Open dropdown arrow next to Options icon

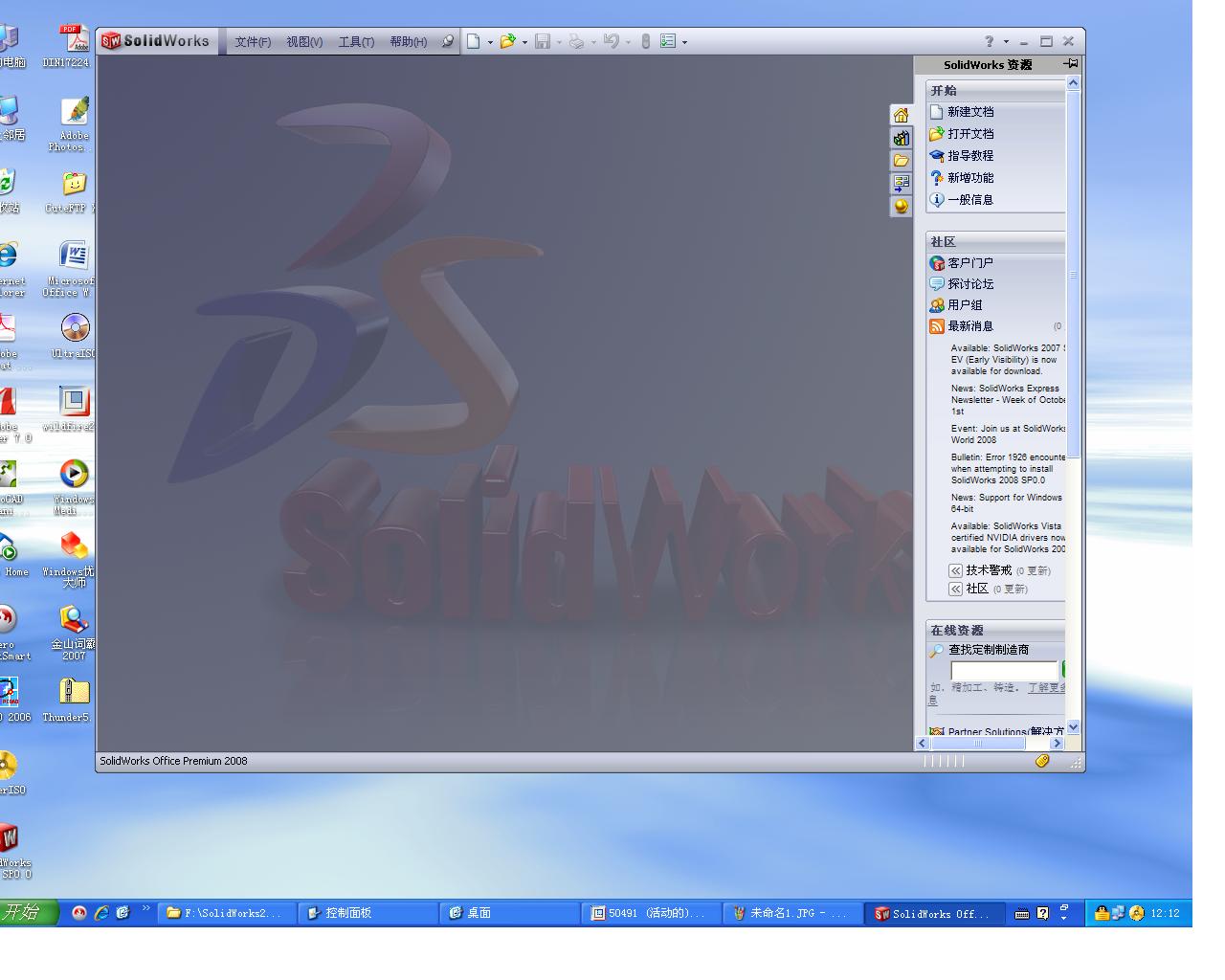[684, 42]
